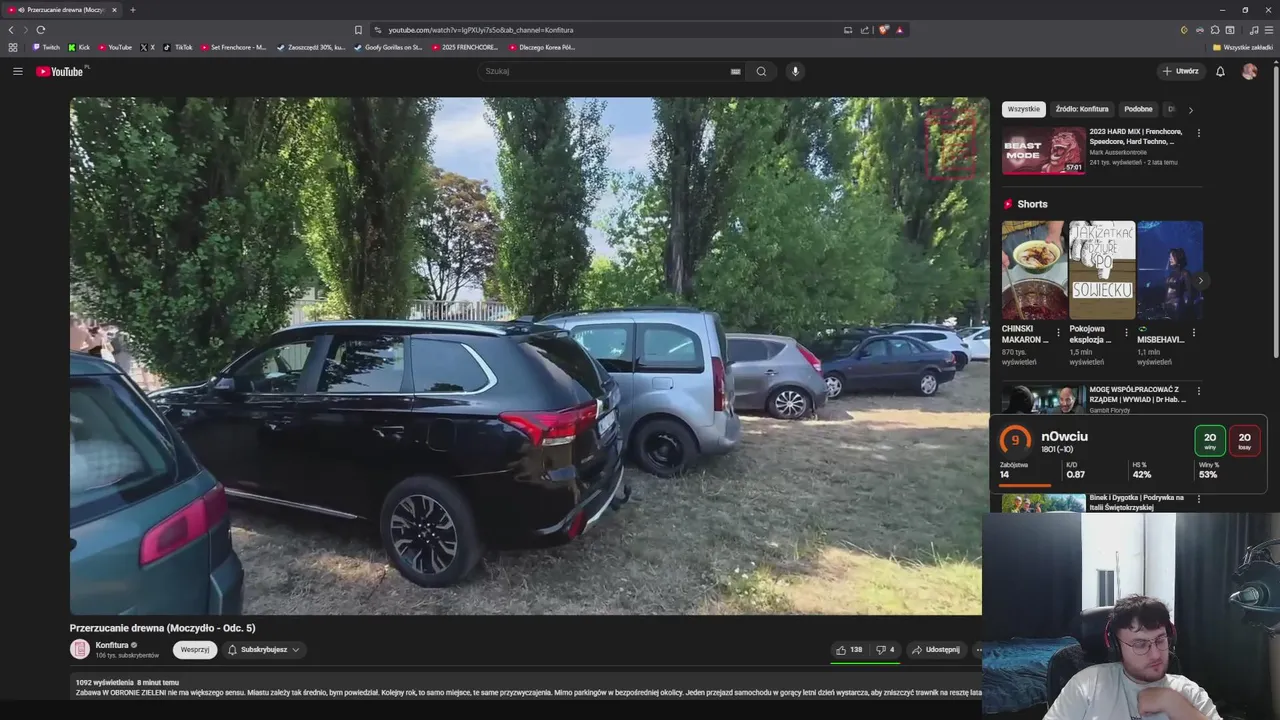This screenshot has width=1280, height=720.
Task: Open the yellow wallet icon in toolbar
Action: 1184,30
